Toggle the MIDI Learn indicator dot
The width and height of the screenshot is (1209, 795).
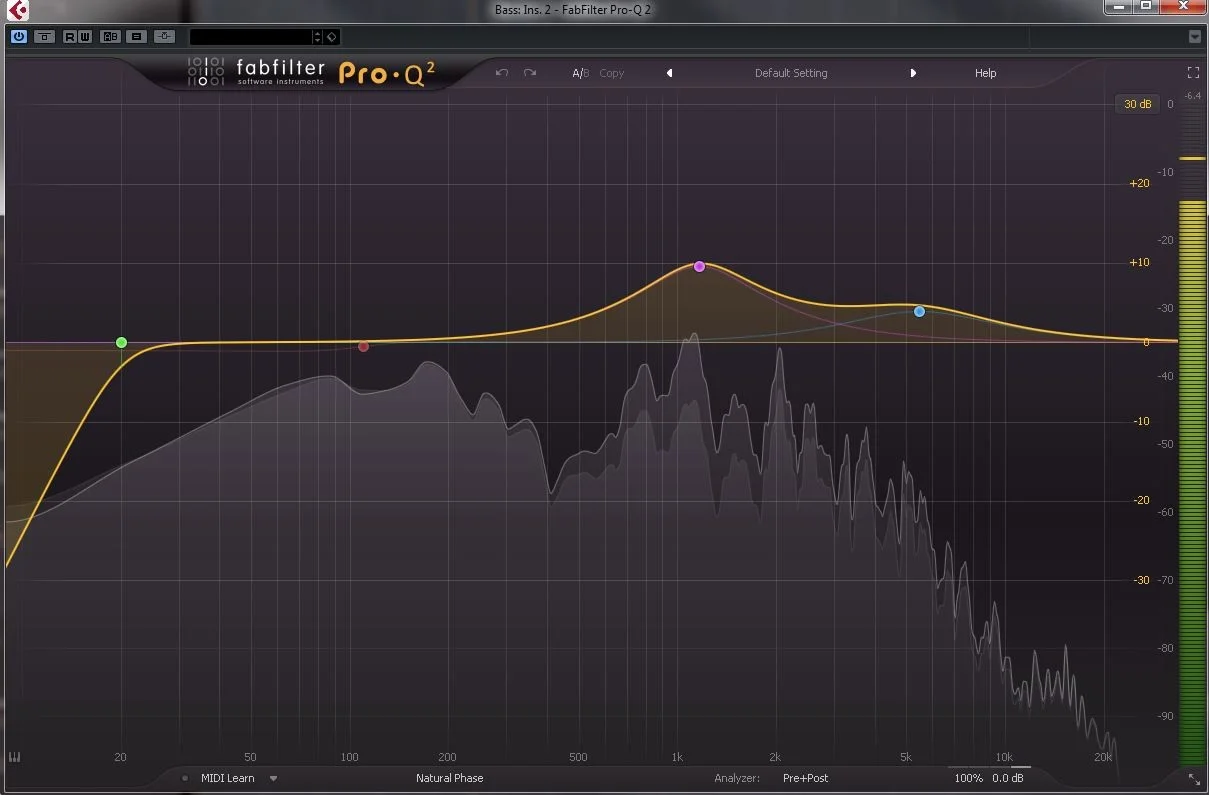click(x=185, y=778)
